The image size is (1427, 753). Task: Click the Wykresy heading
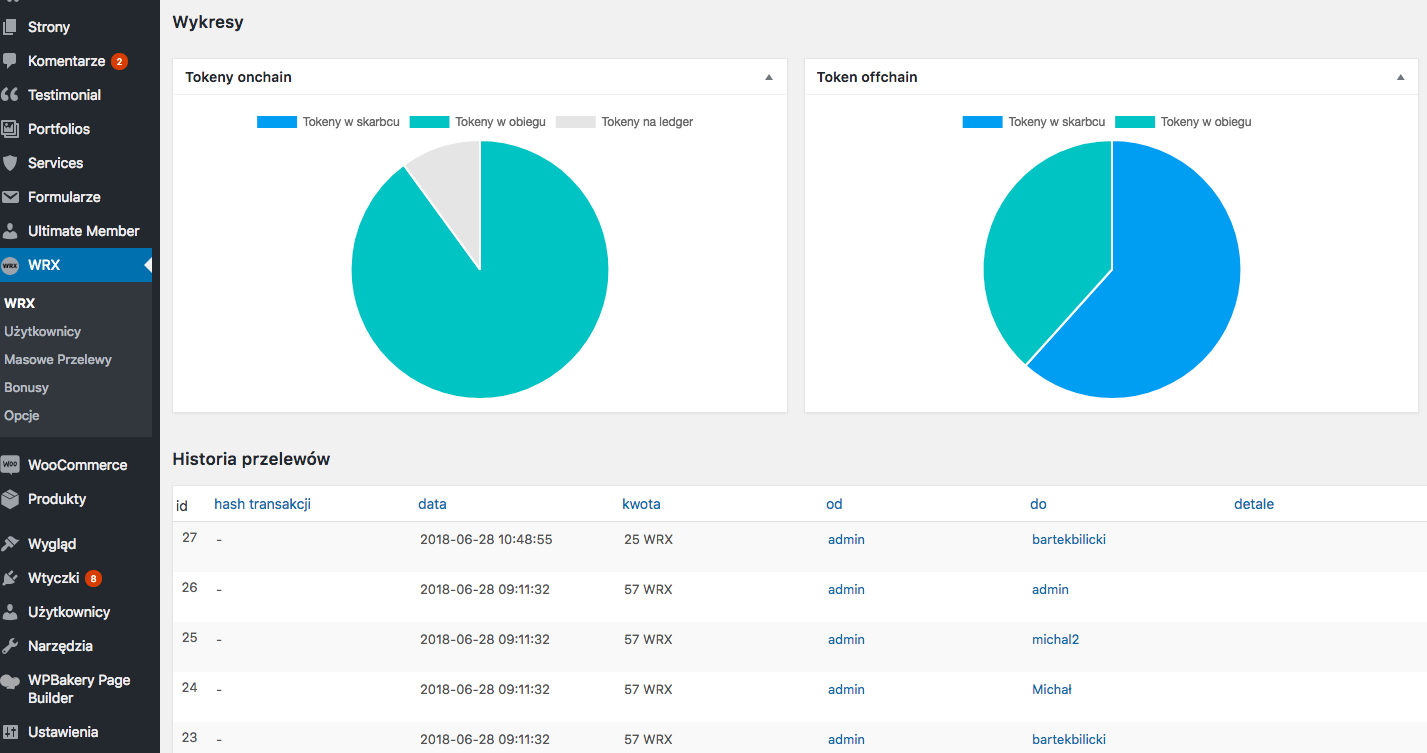208,21
